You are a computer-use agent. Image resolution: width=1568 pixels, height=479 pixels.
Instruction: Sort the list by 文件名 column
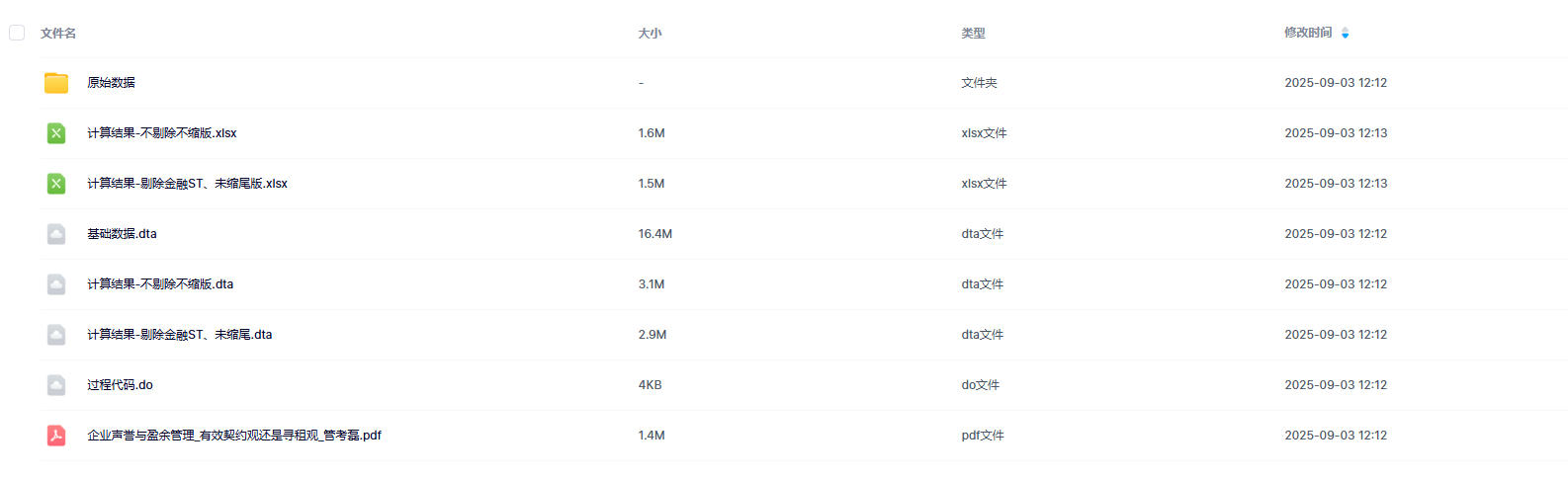click(58, 34)
